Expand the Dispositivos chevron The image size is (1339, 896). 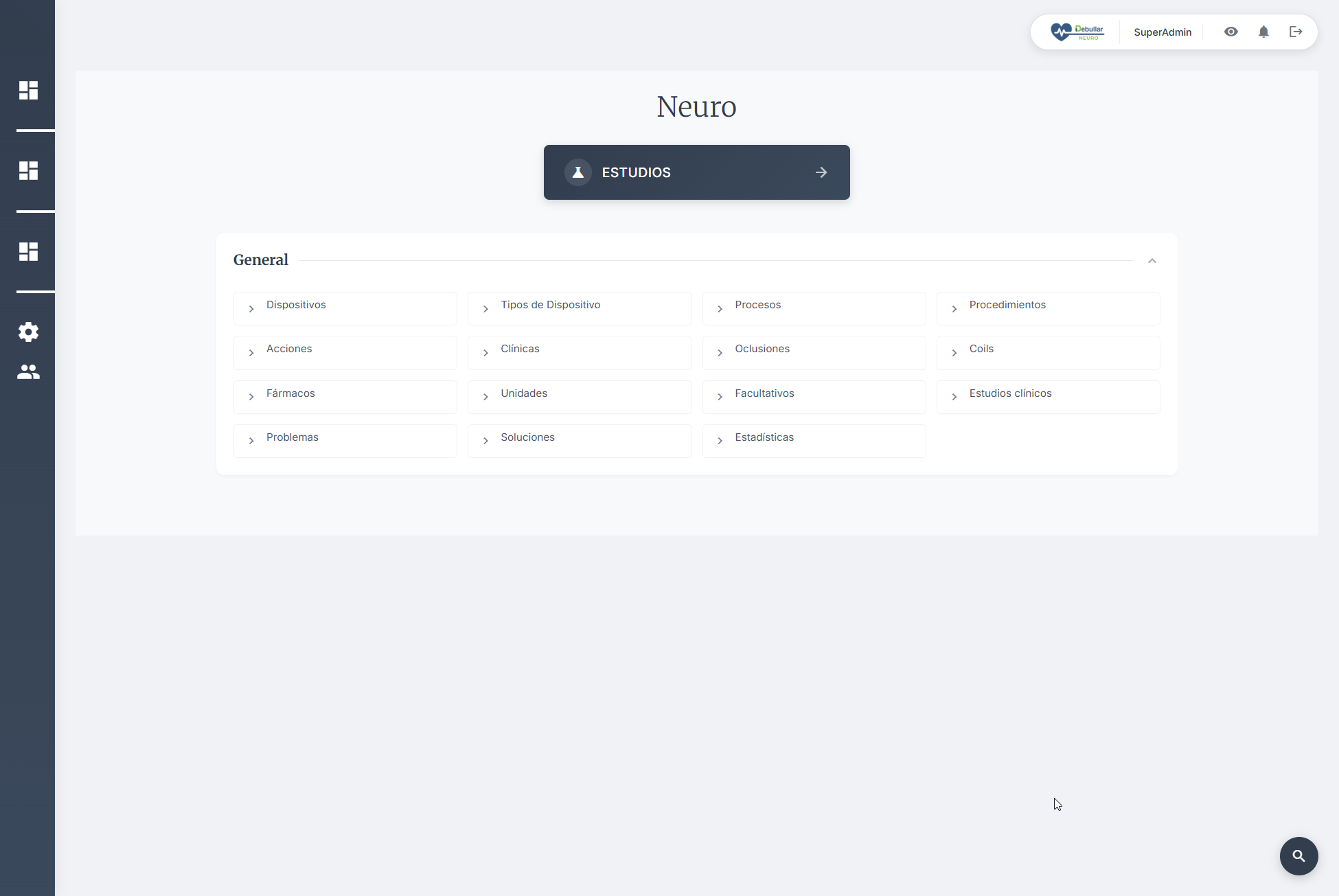point(251,309)
